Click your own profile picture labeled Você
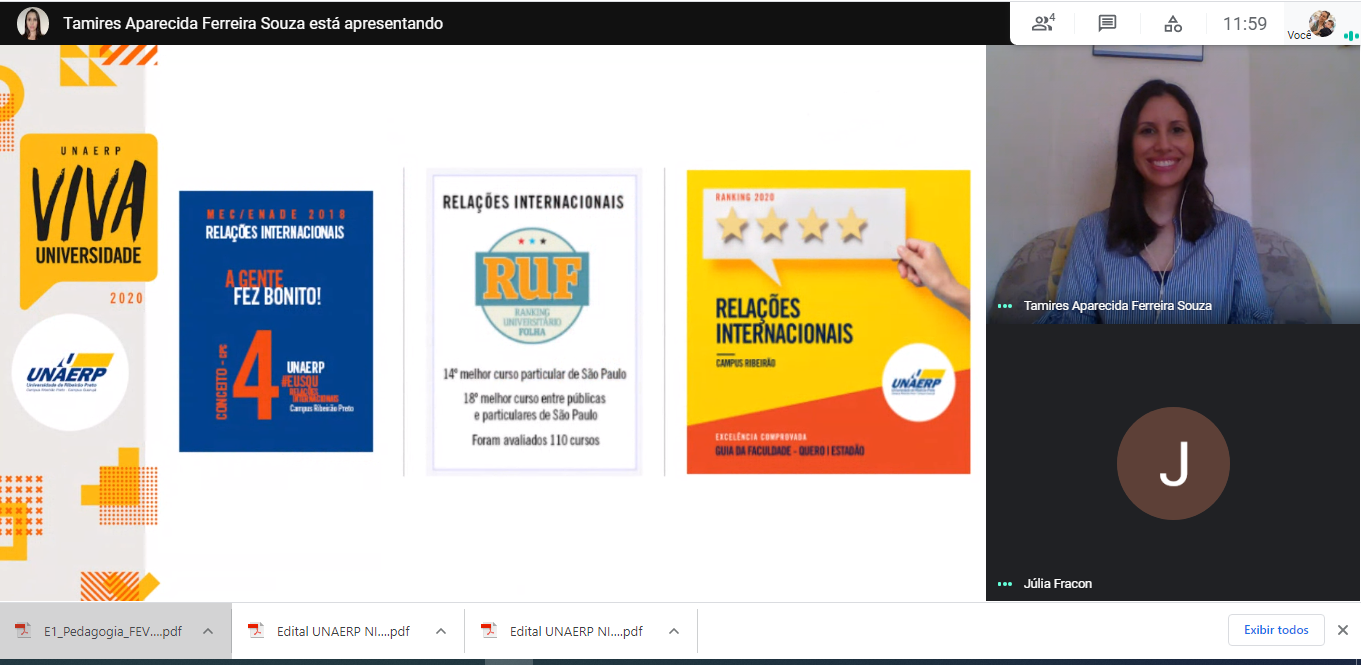This screenshot has width=1361, height=665. click(1321, 22)
